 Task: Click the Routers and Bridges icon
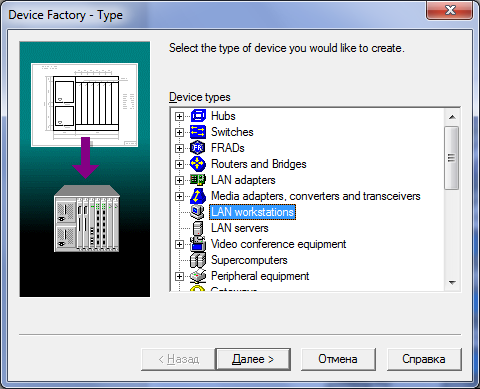coord(198,164)
